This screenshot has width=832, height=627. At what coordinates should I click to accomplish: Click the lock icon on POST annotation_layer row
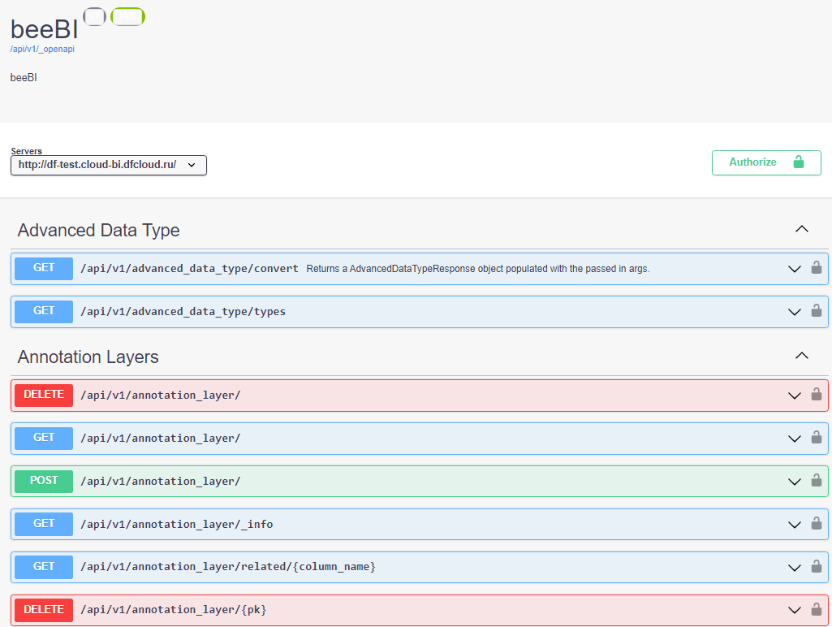click(x=816, y=481)
